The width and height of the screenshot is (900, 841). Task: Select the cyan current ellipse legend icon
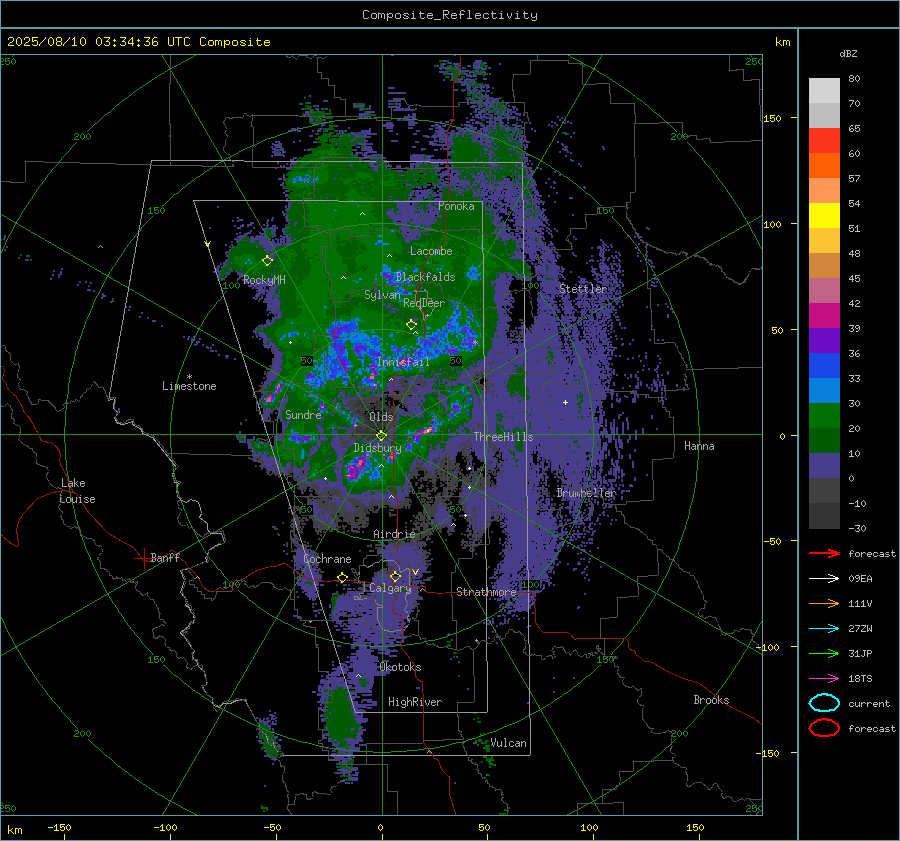[x=824, y=703]
